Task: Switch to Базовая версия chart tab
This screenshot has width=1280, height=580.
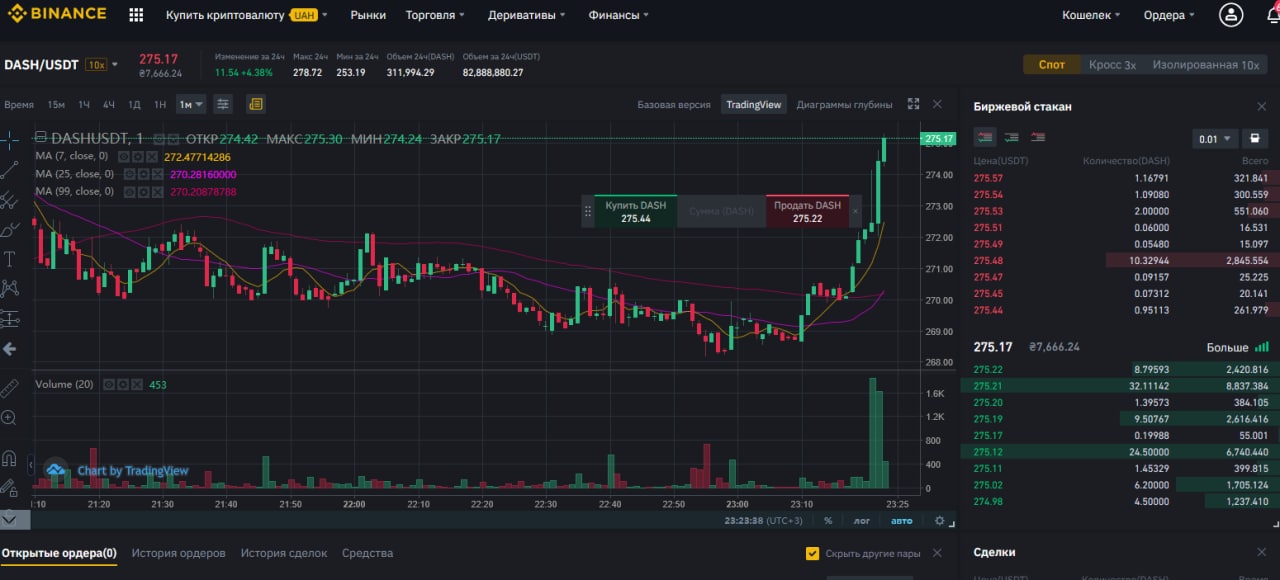Action: [x=674, y=104]
